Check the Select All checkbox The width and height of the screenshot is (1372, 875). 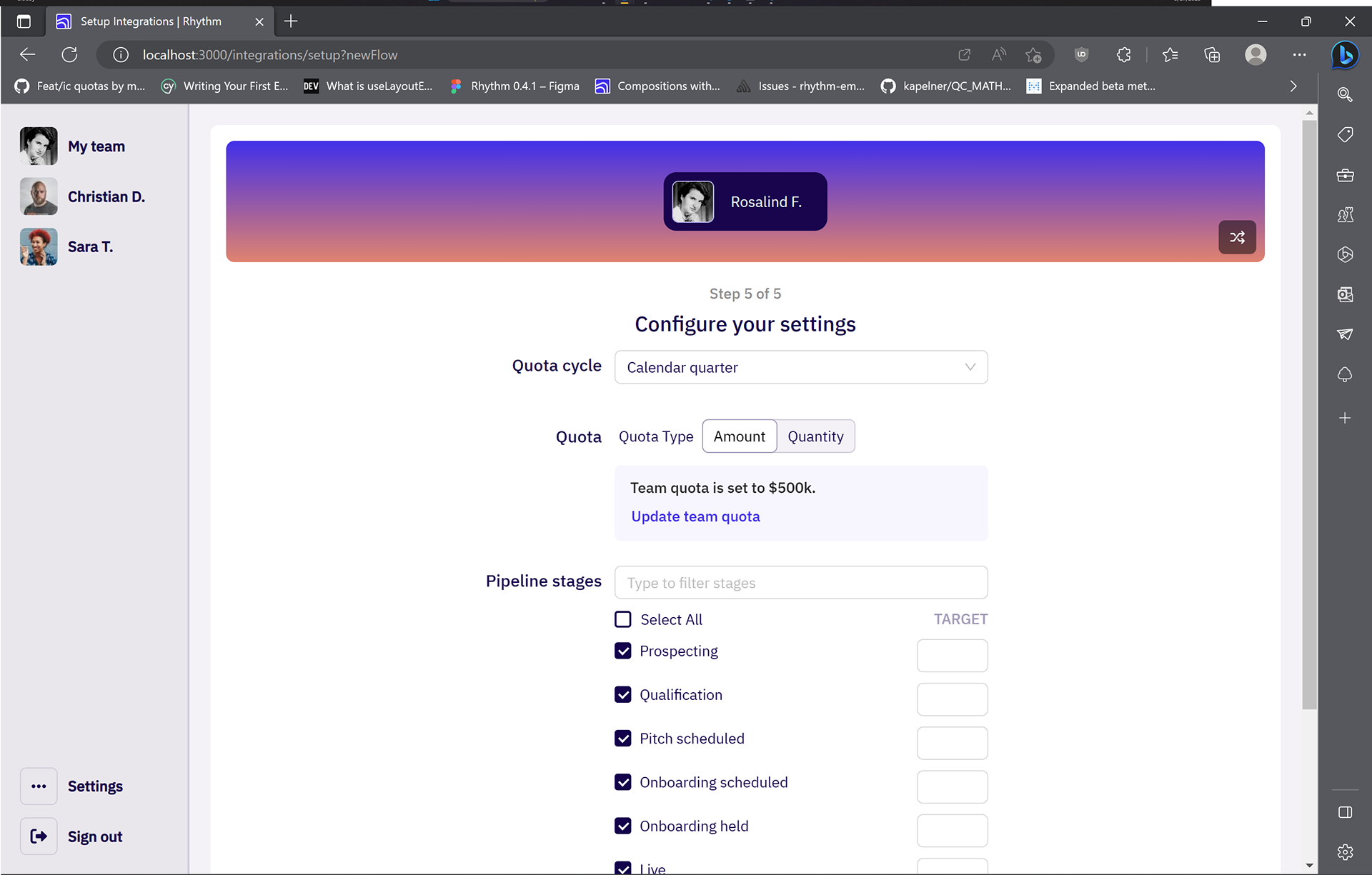click(623, 619)
